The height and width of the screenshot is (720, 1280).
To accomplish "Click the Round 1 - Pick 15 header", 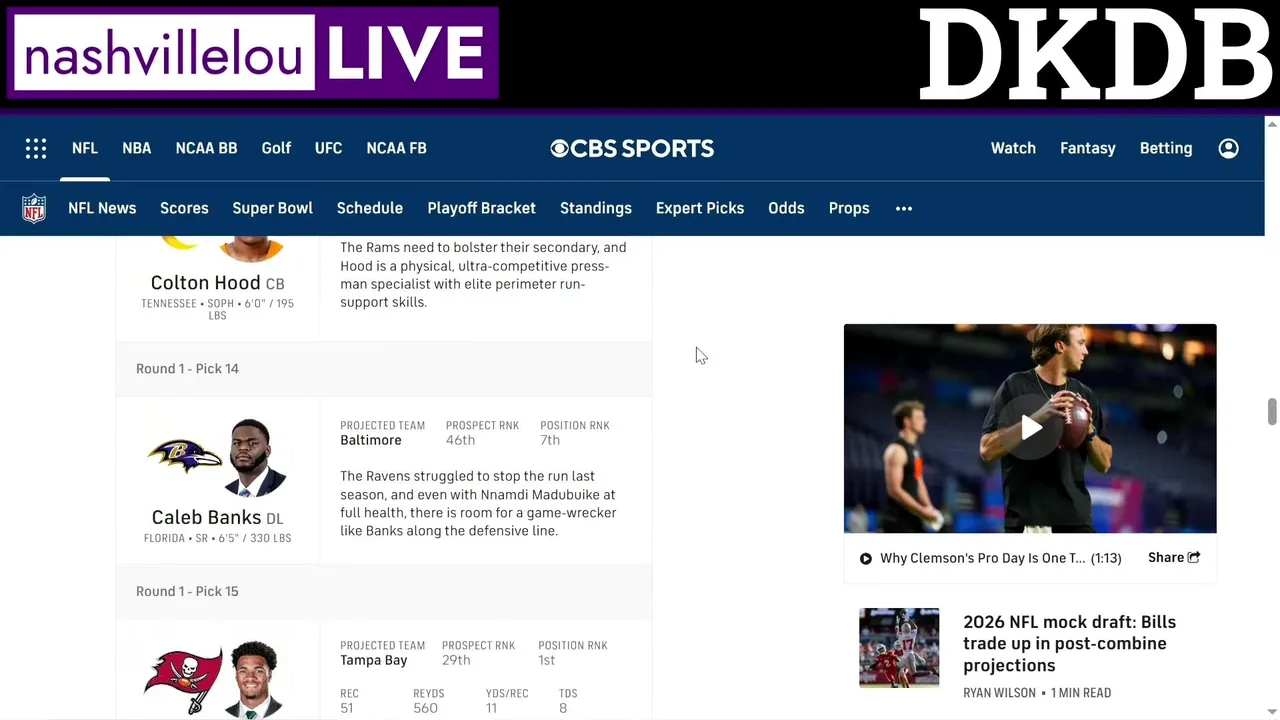I will pos(187,591).
